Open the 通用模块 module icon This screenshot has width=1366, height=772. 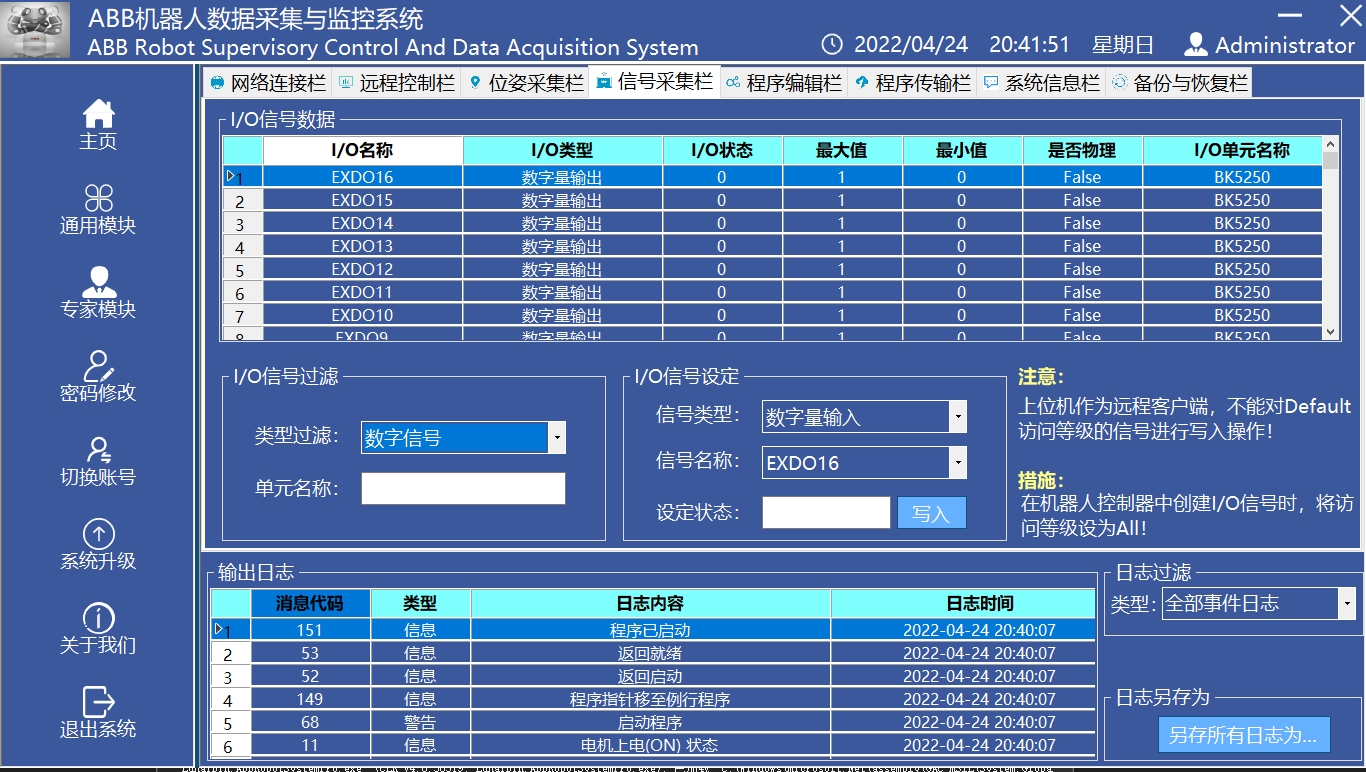(98, 197)
